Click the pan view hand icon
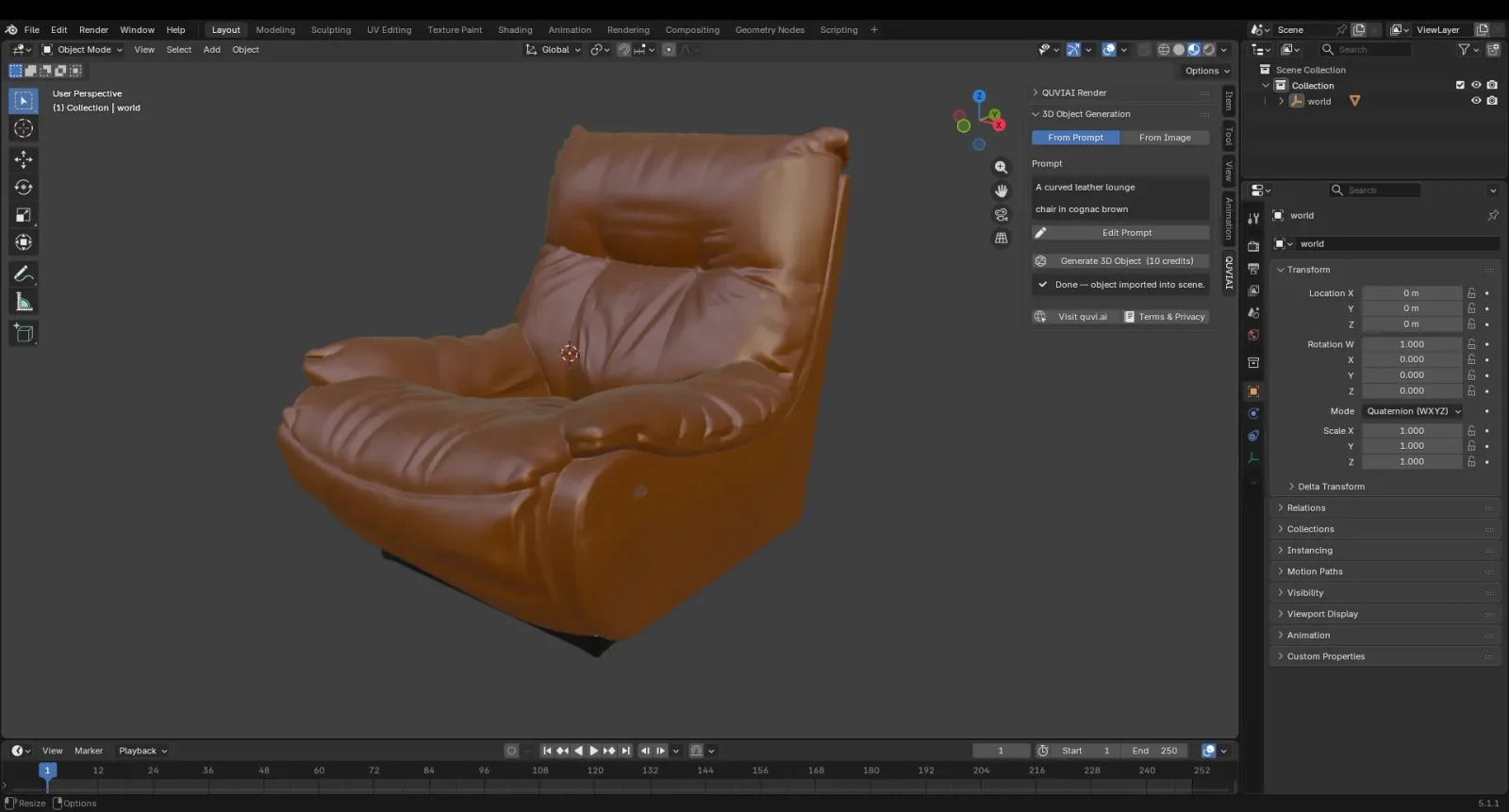The image size is (1509, 812). click(1001, 191)
